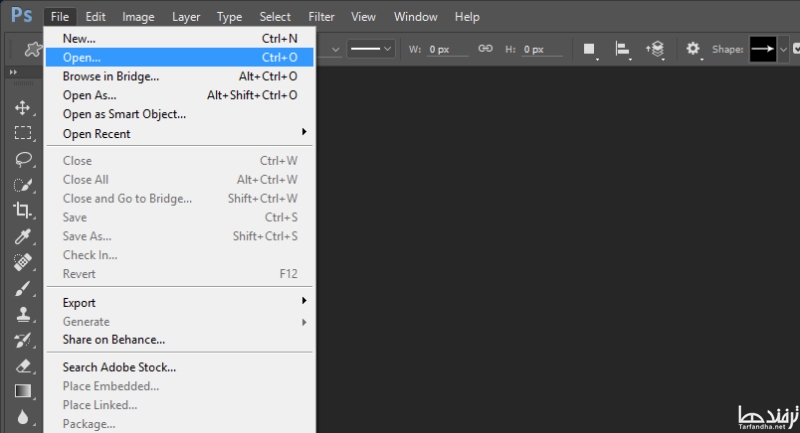This screenshot has height=433, width=800.
Task: Expand the tools panel double arrows
Action: coord(13,72)
